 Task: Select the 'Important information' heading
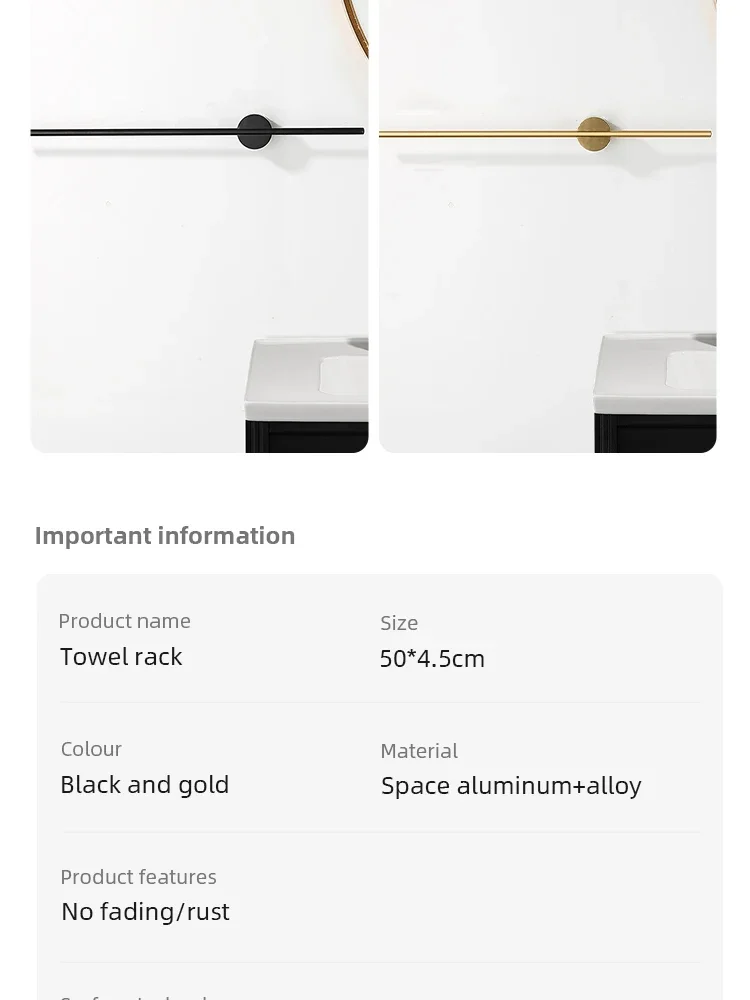pos(165,536)
